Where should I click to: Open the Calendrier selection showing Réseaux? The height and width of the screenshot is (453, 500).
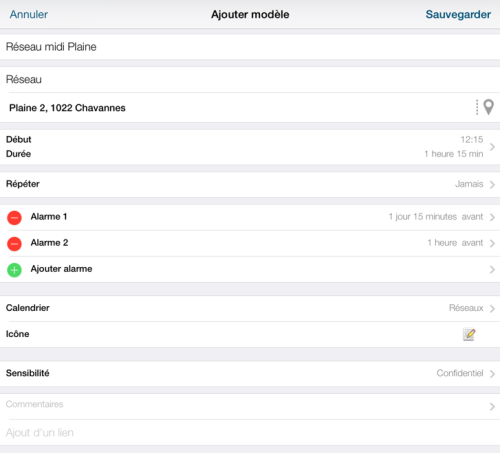click(x=250, y=308)
